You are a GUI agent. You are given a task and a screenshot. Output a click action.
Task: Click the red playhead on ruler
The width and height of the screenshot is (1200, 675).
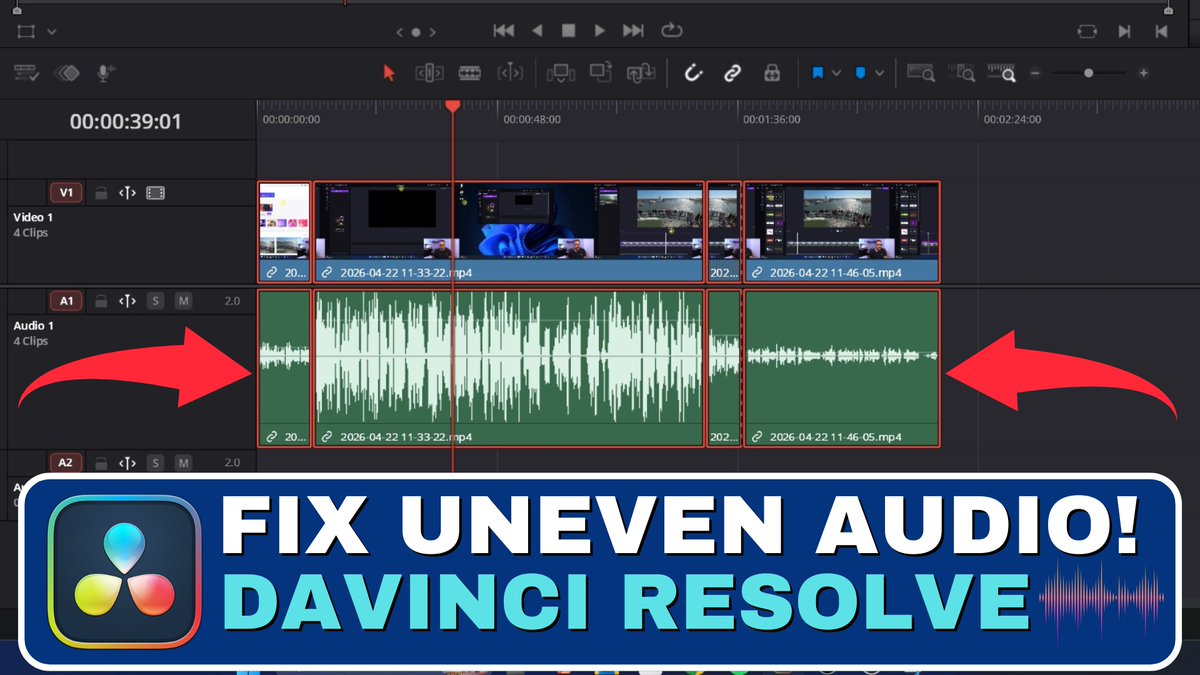(452, 105)
